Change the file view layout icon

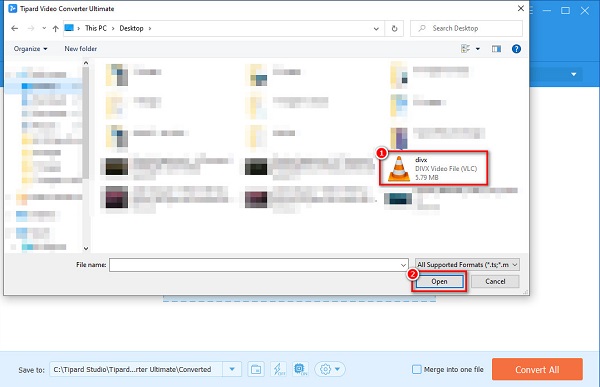[465, 49]
